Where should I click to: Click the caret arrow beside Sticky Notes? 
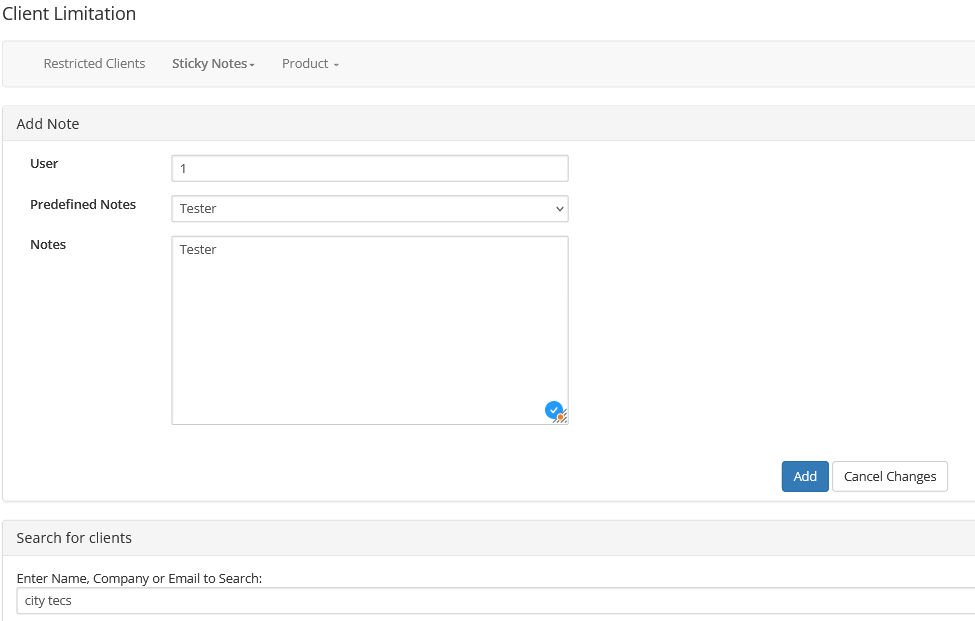(x=252, y=65)
